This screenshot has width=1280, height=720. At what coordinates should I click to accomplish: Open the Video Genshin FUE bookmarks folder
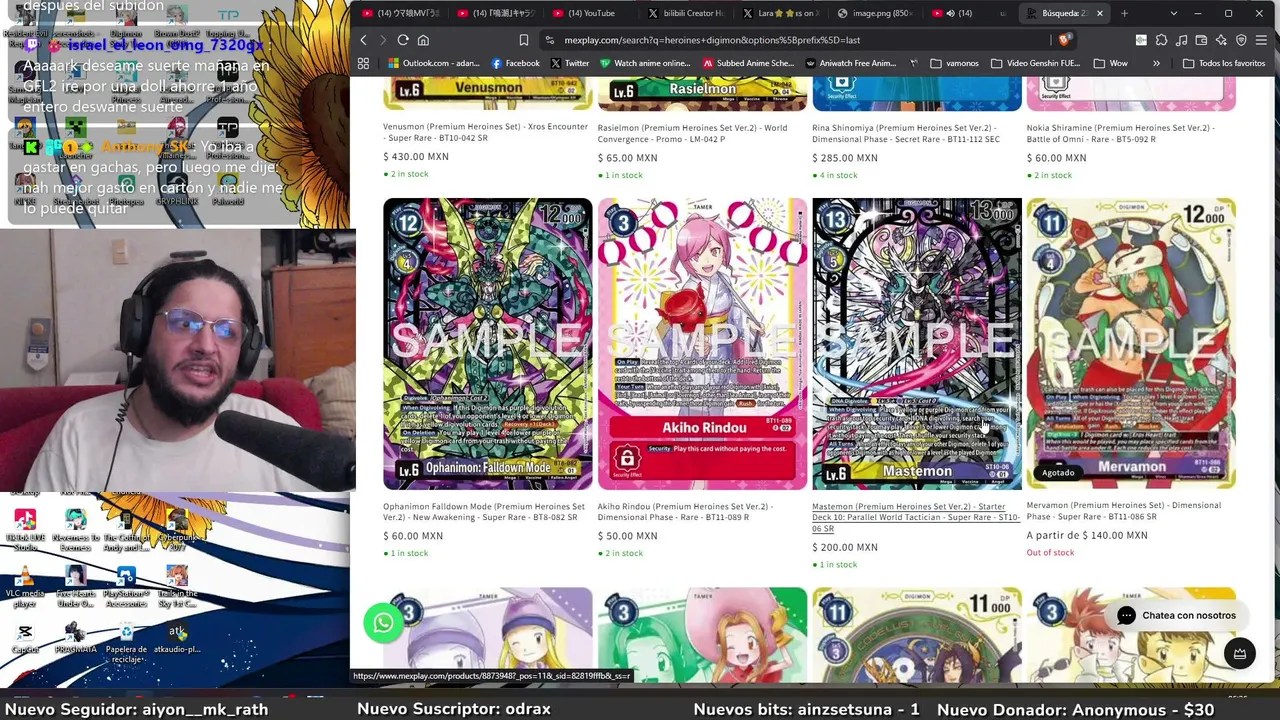1035,63
